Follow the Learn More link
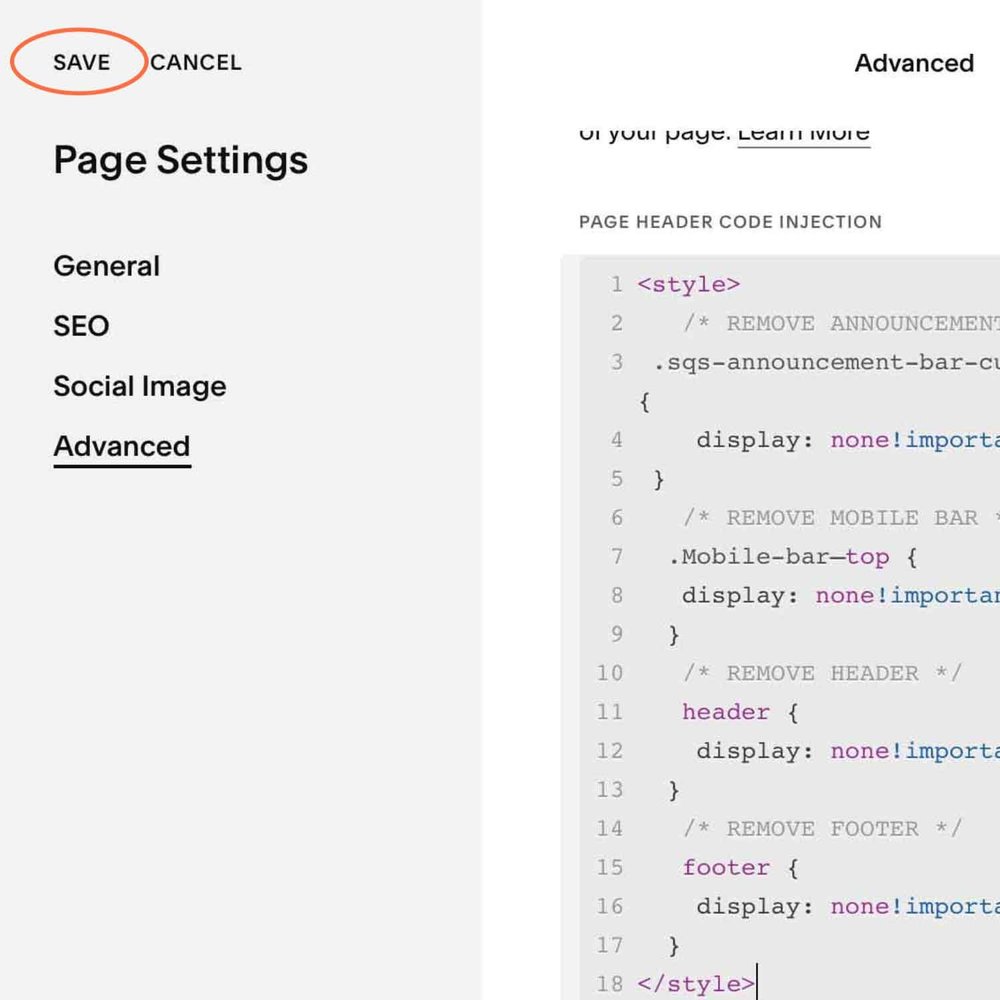This screenshot has height=1000, width=1000. (x=804, y=133)
